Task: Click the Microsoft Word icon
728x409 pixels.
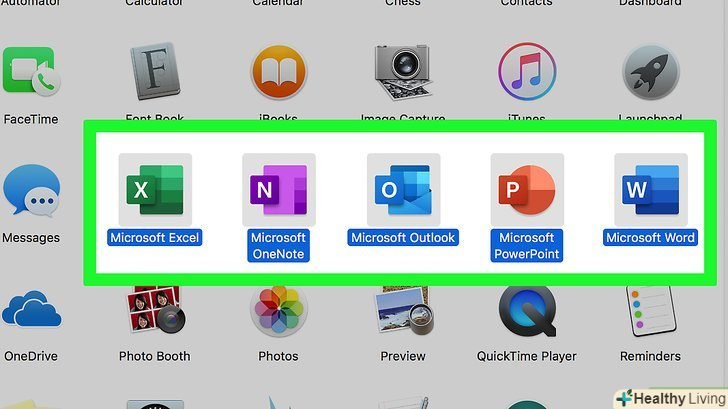Action: tap(650, 190)
